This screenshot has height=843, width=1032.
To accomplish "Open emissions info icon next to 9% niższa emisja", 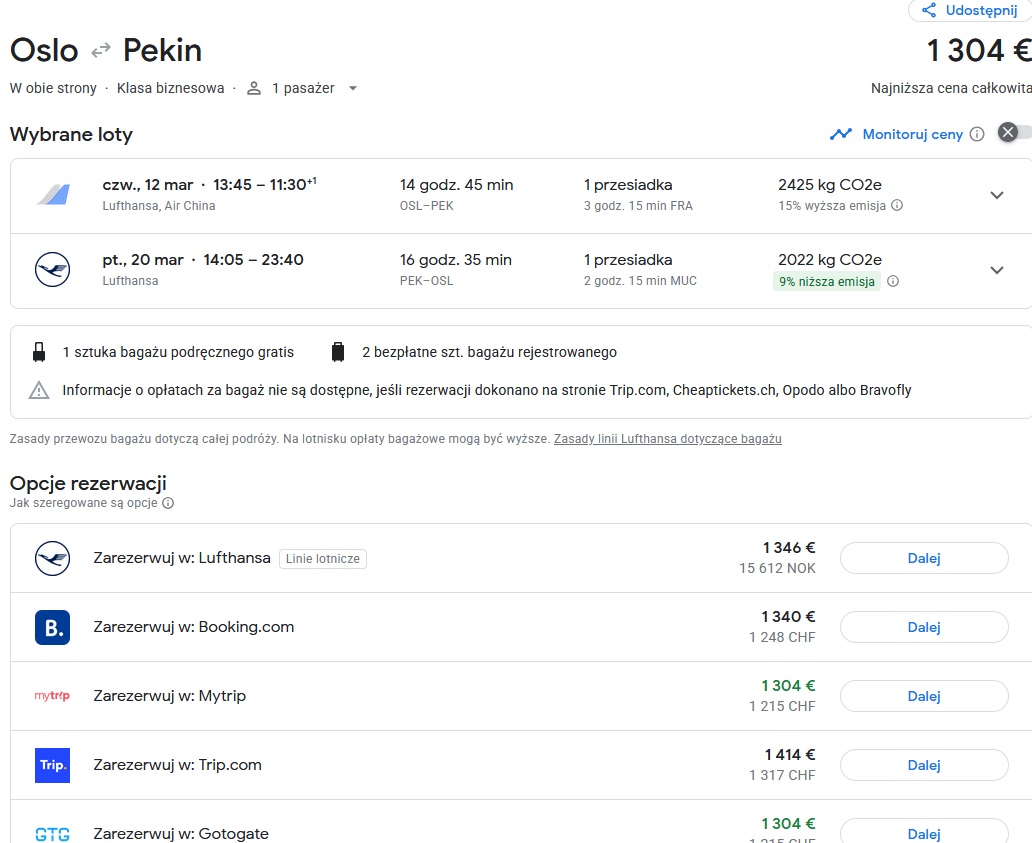I will click(892, 281).
